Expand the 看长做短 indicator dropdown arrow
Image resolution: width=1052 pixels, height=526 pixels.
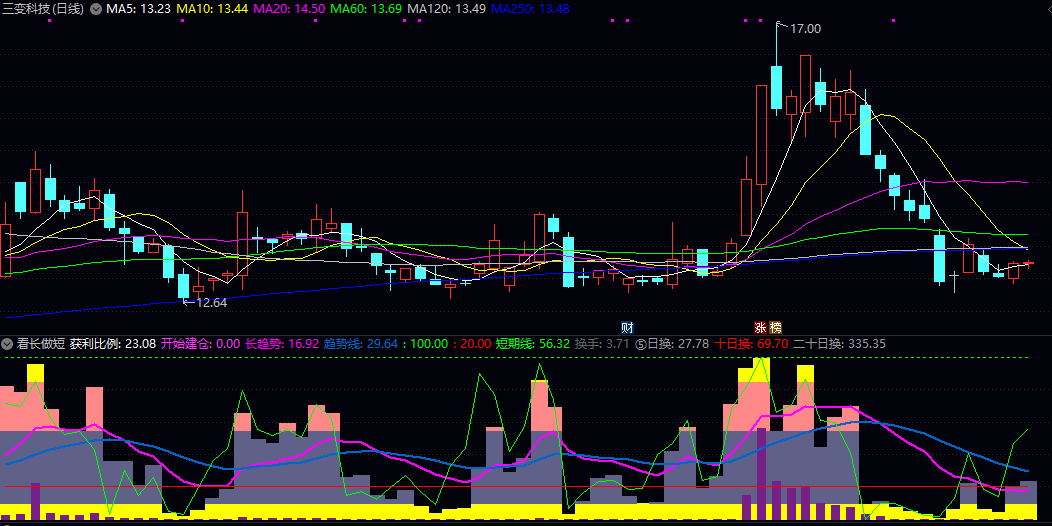(x=7, y=344)
